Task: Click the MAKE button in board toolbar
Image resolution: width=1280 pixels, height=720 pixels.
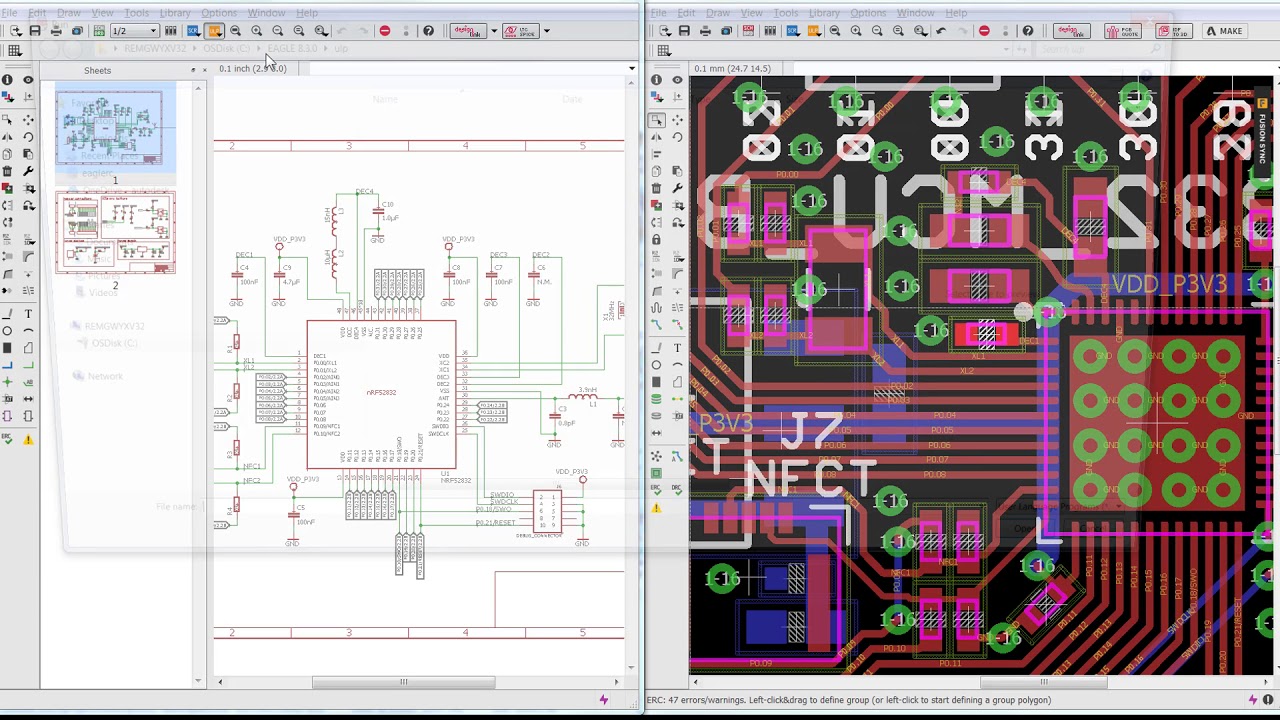Action: [x=1224, y=31]
